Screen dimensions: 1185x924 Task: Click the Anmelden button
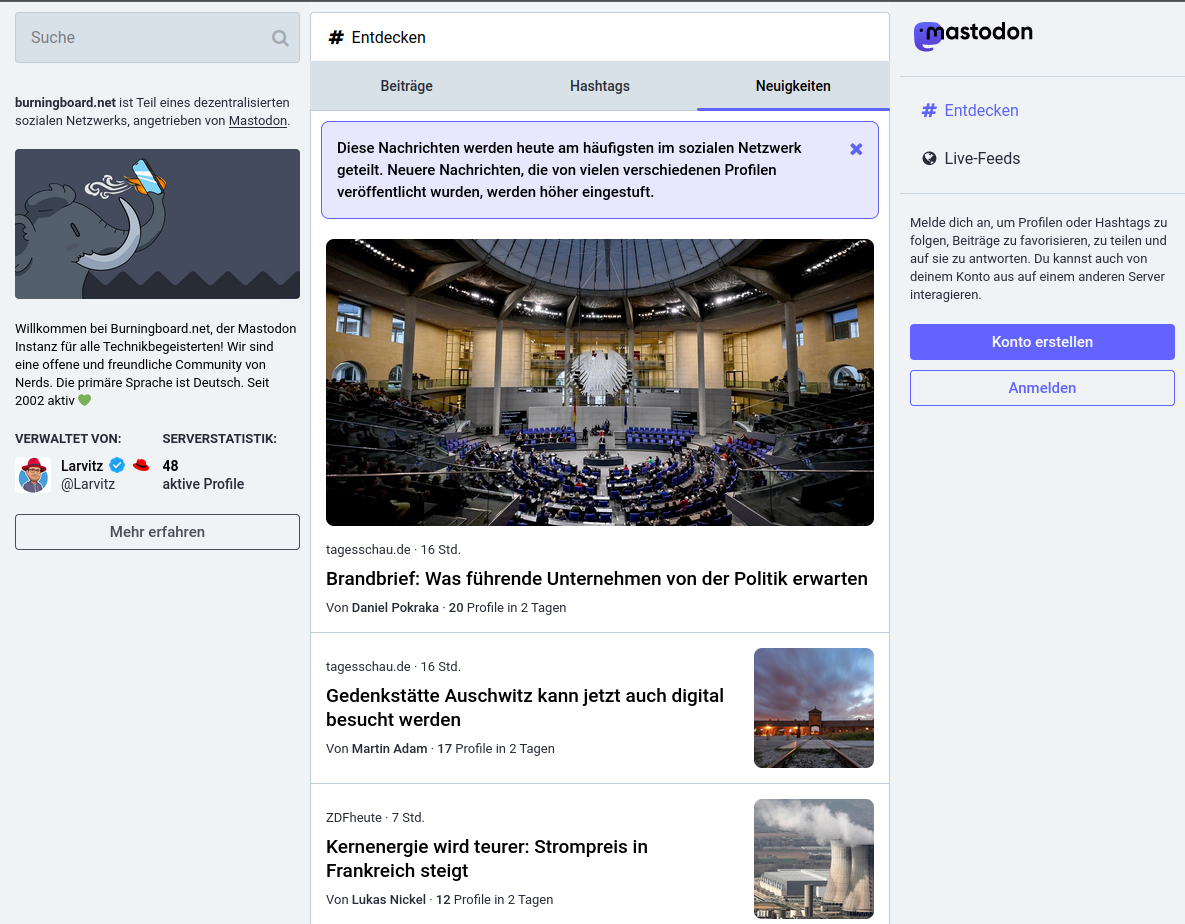pyautogui.click(x=1041, y=388)
